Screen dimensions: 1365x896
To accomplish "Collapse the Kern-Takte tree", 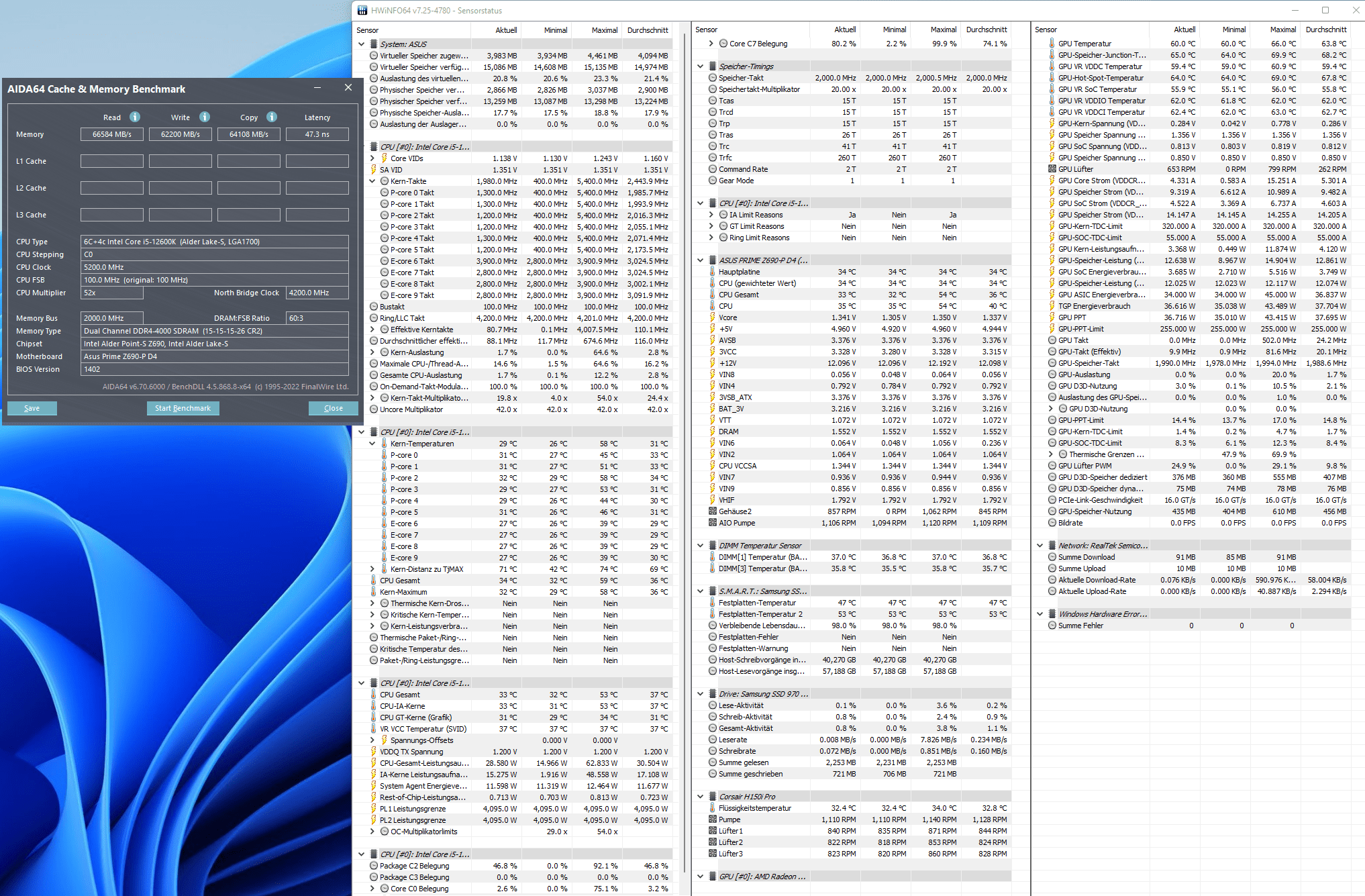I will point(372,181).
